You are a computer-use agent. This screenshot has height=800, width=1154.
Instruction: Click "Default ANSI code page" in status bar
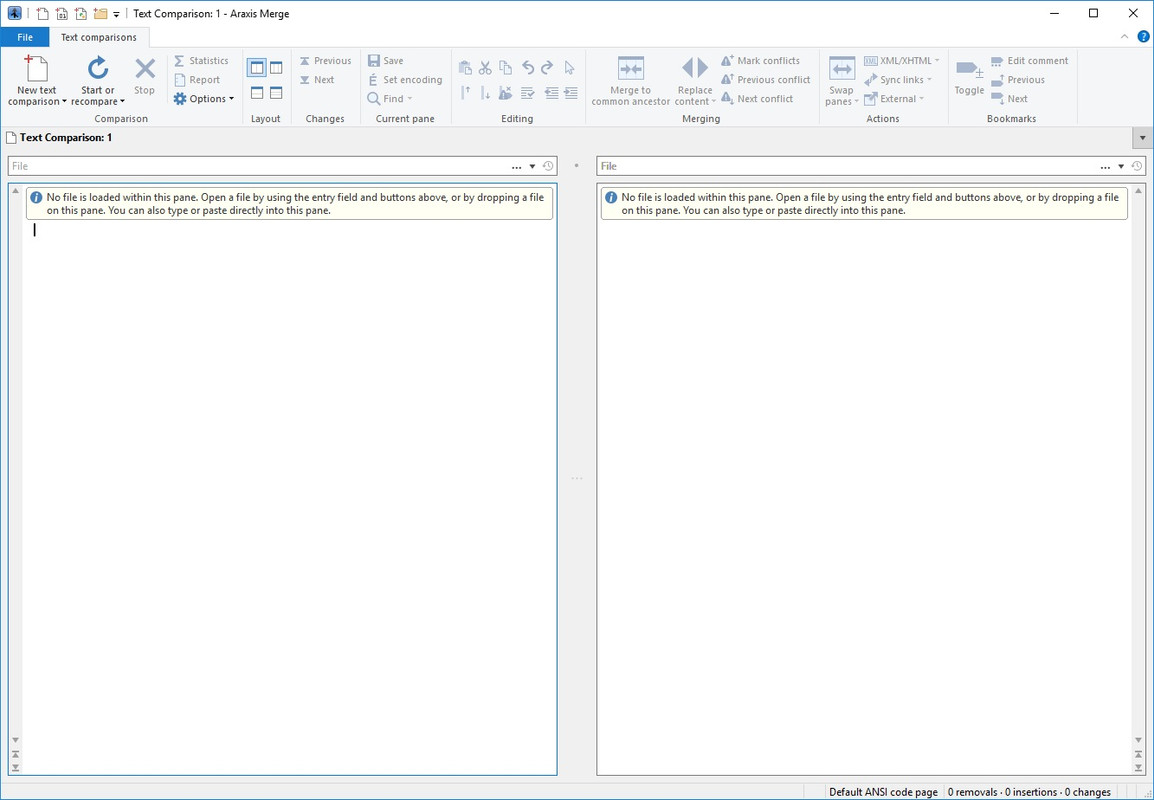click(x=883, y=792)
